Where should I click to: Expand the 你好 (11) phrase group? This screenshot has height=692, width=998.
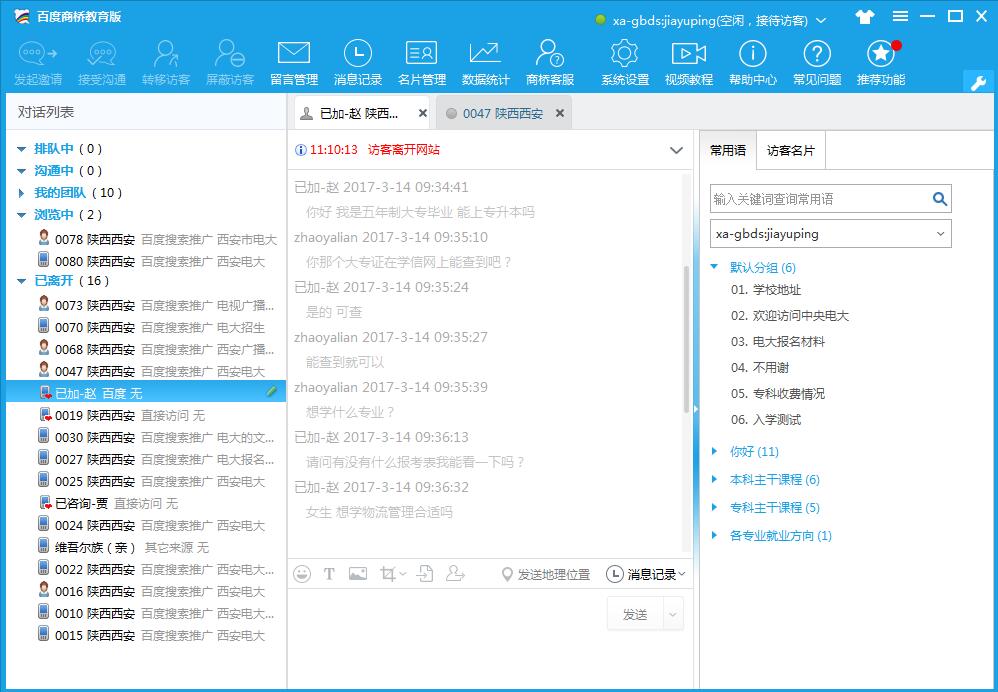(714, 452)
